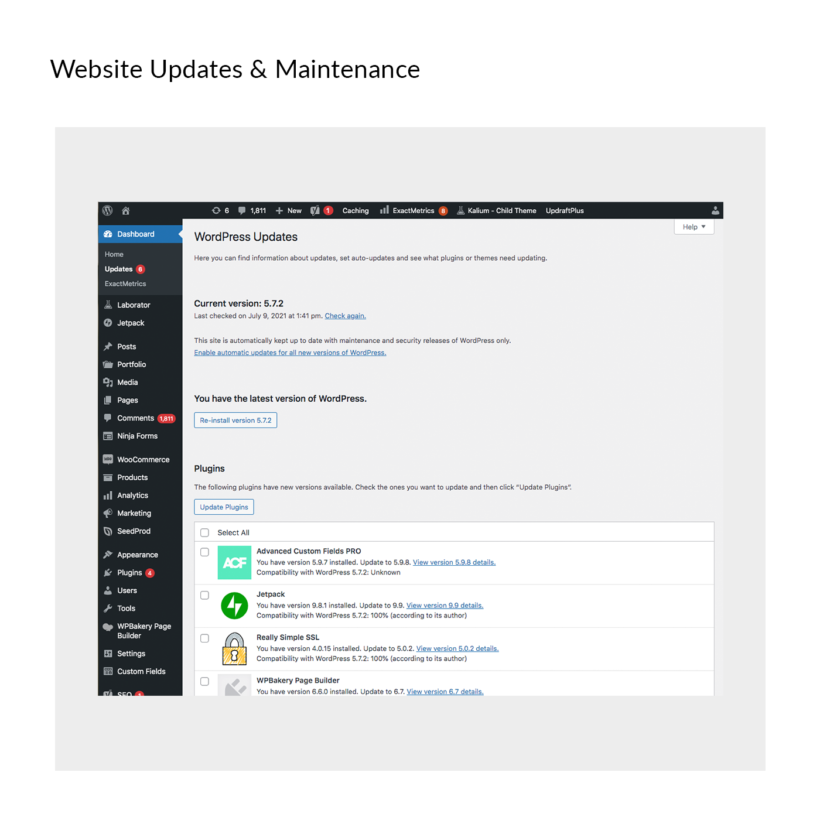Click the Really Simple SSL padlock icon
Image resolution: width=820 pixels, height=820 pixels.
(x=234, y=648)
